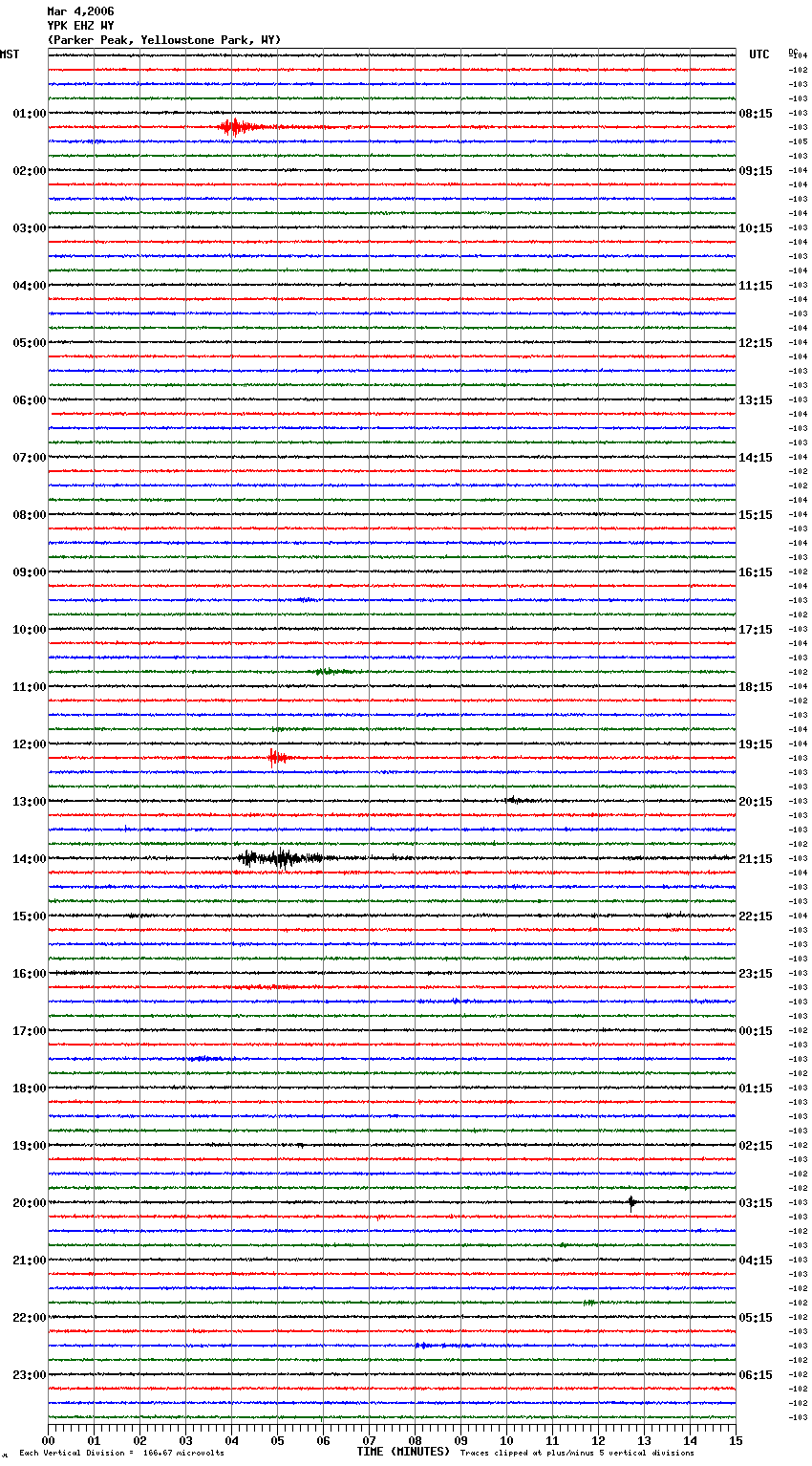
Task: Click the 23:15 UTC time label
Action: pyautogui.click(x=756, y=974)
